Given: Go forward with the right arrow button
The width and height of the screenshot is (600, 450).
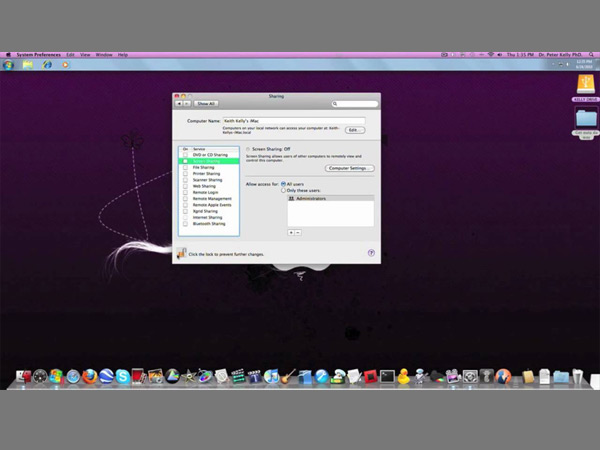Looking at the screenshot, I should coord(187,104).
